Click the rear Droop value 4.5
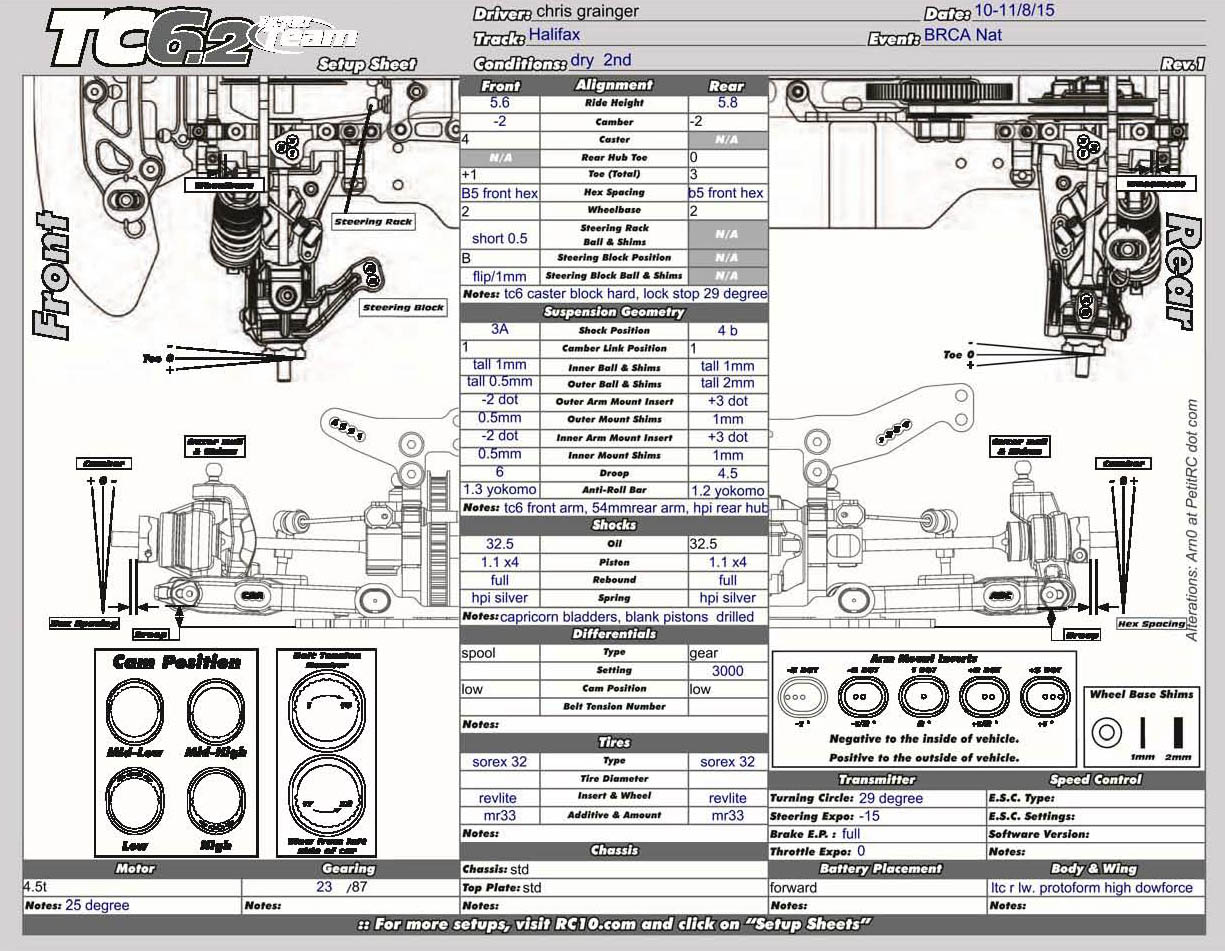1225x951 pixels. (728, 473)
